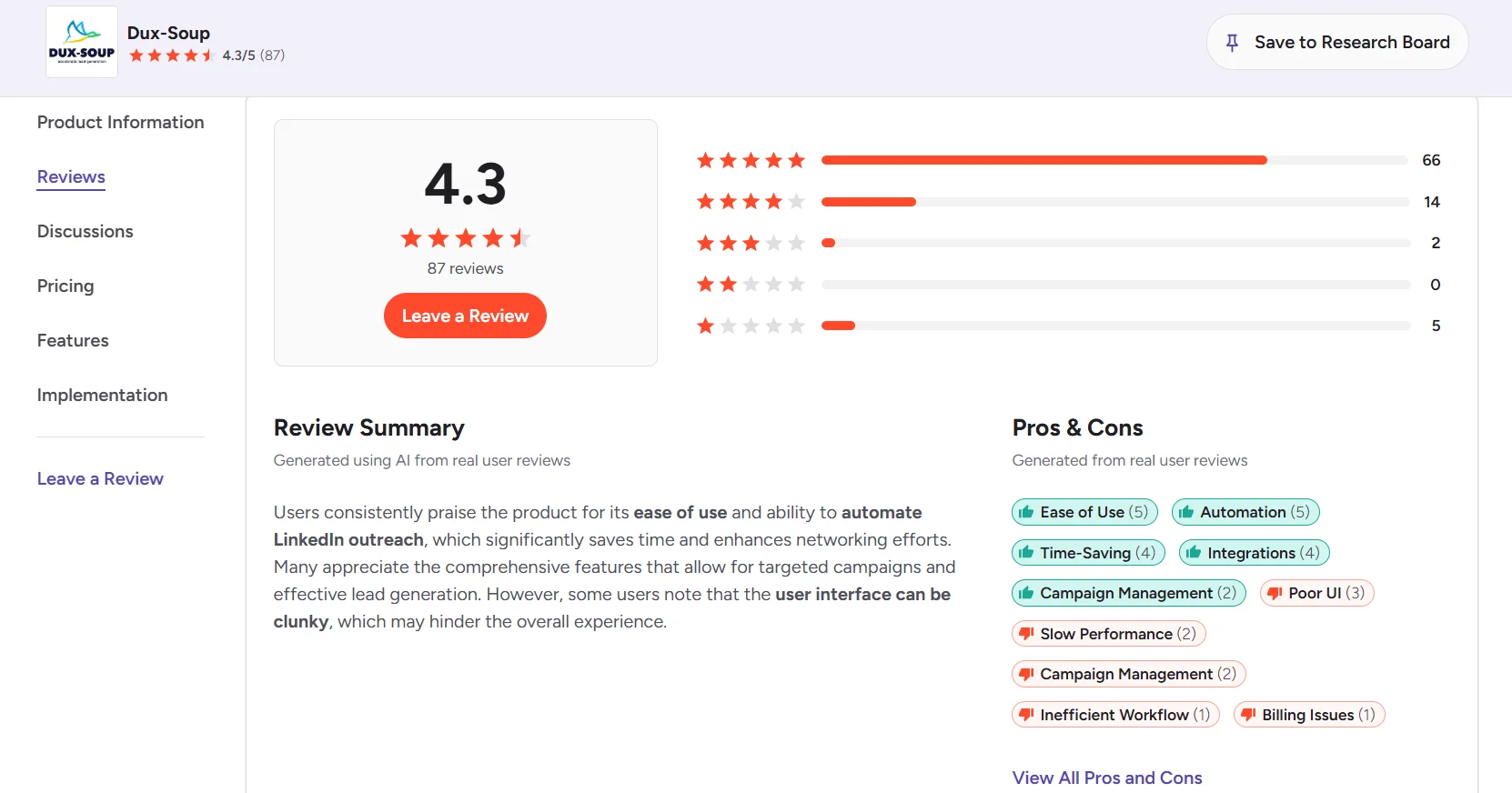Go to the Discussions section
This screenshot has width=1512, height=793.
[85, 232]
